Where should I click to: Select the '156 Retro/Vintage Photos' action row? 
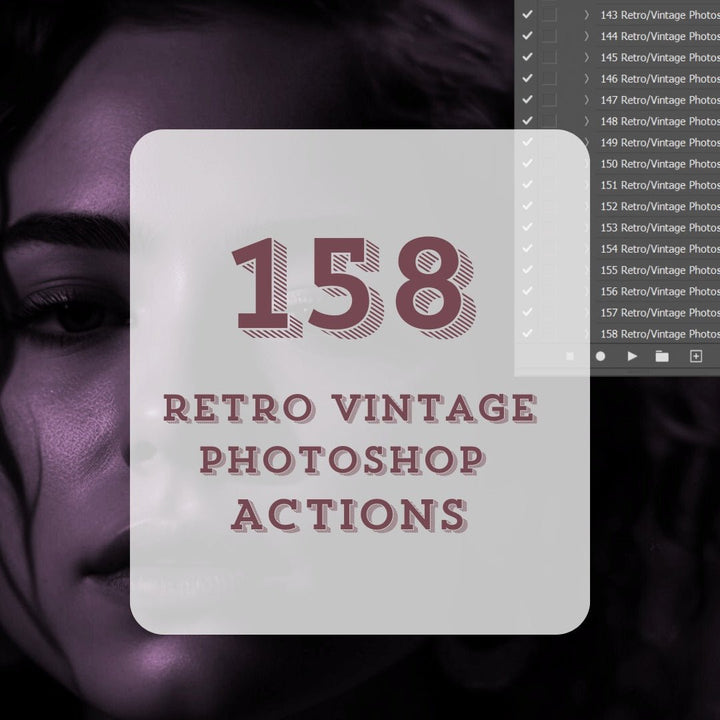(x=658, y=291)
